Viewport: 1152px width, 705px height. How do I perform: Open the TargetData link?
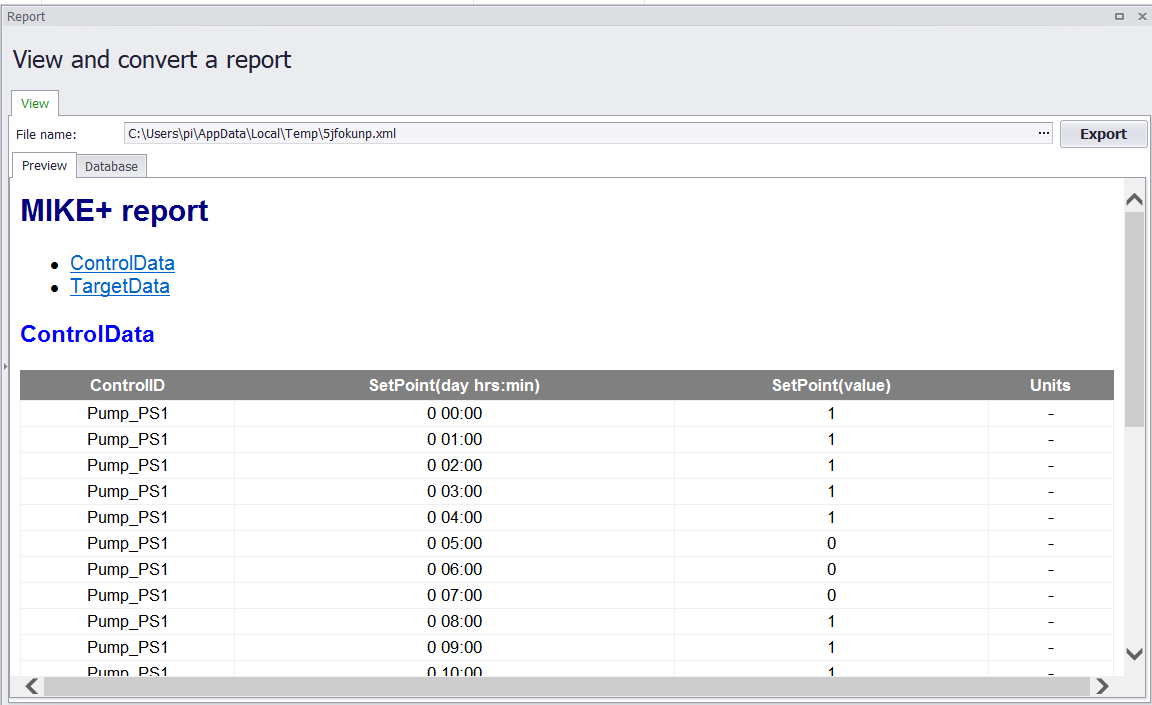120,286
